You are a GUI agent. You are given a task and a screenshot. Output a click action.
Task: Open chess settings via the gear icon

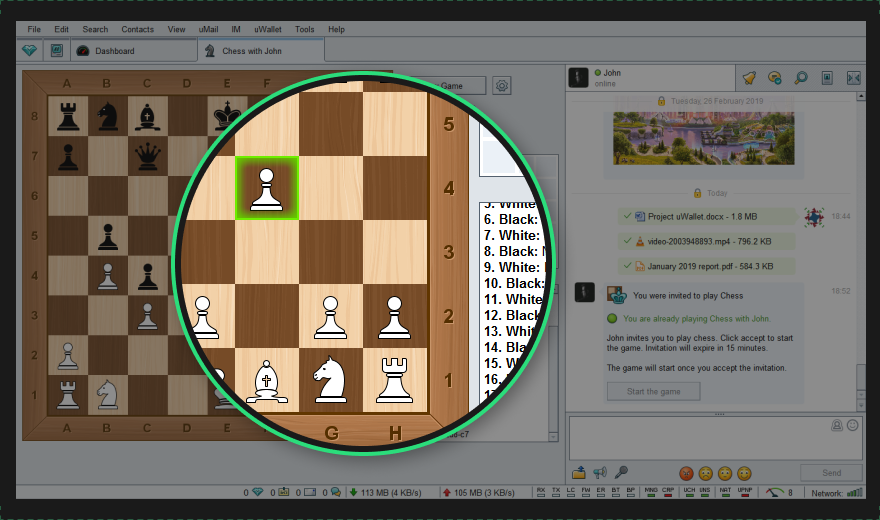coord(502,85)
